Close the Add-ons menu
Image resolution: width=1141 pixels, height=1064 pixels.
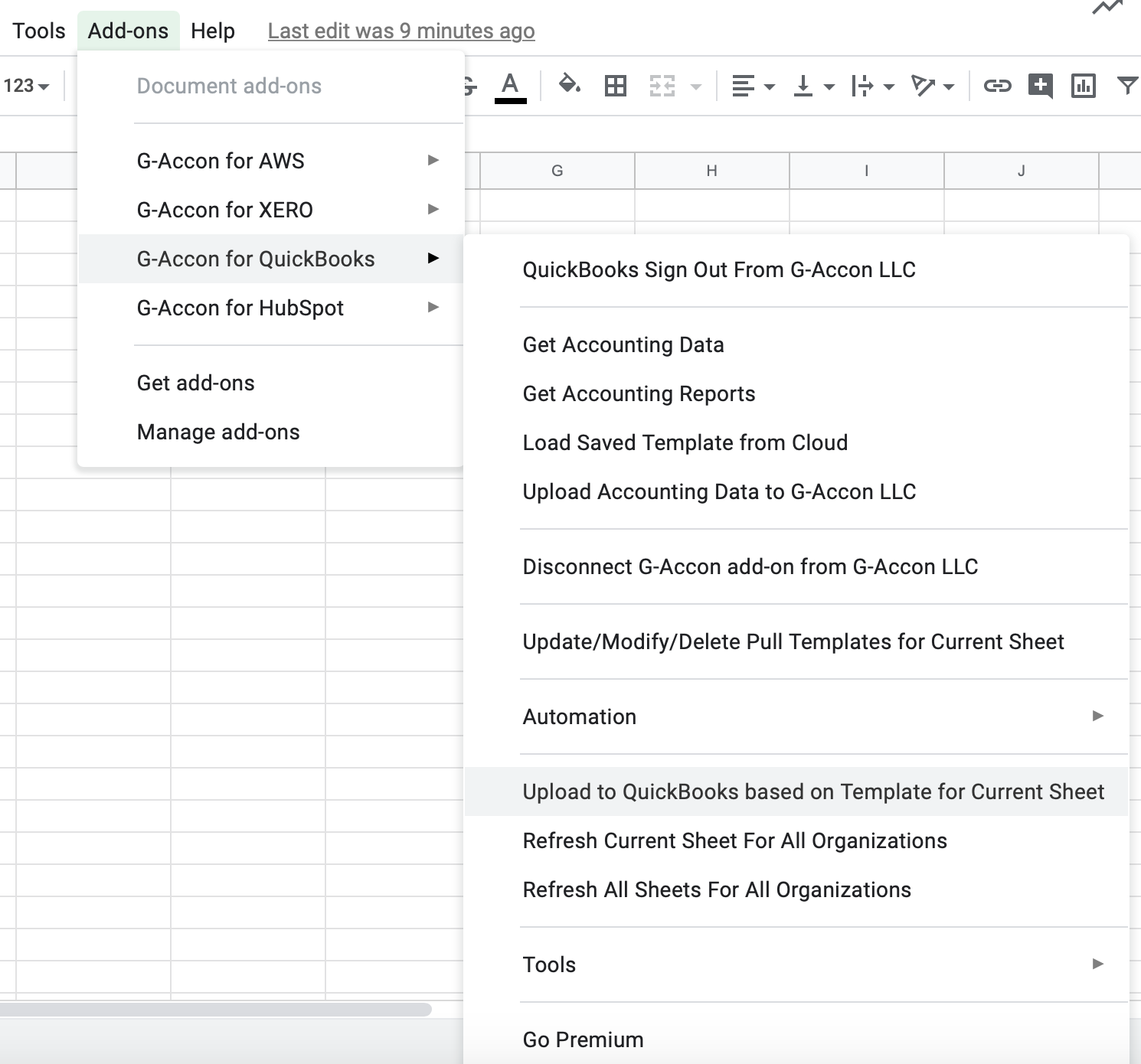[128, 31]
